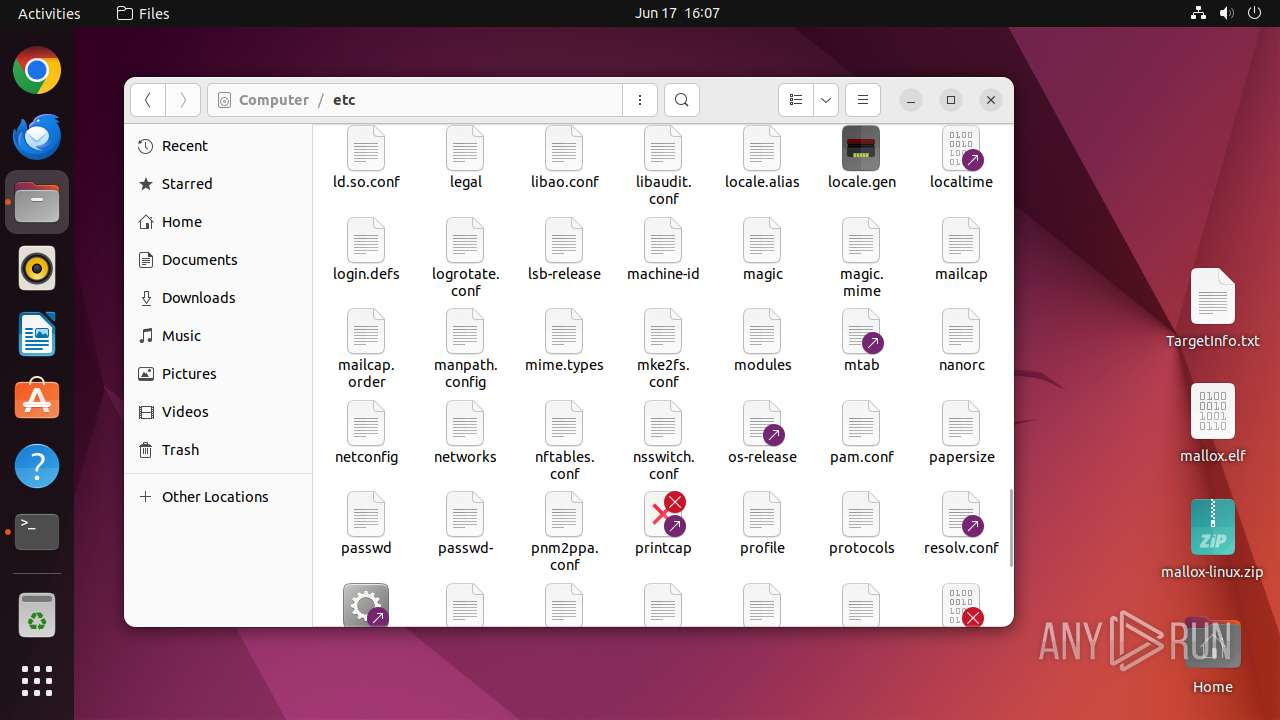Select the mailcap file icon

[961, 240]
